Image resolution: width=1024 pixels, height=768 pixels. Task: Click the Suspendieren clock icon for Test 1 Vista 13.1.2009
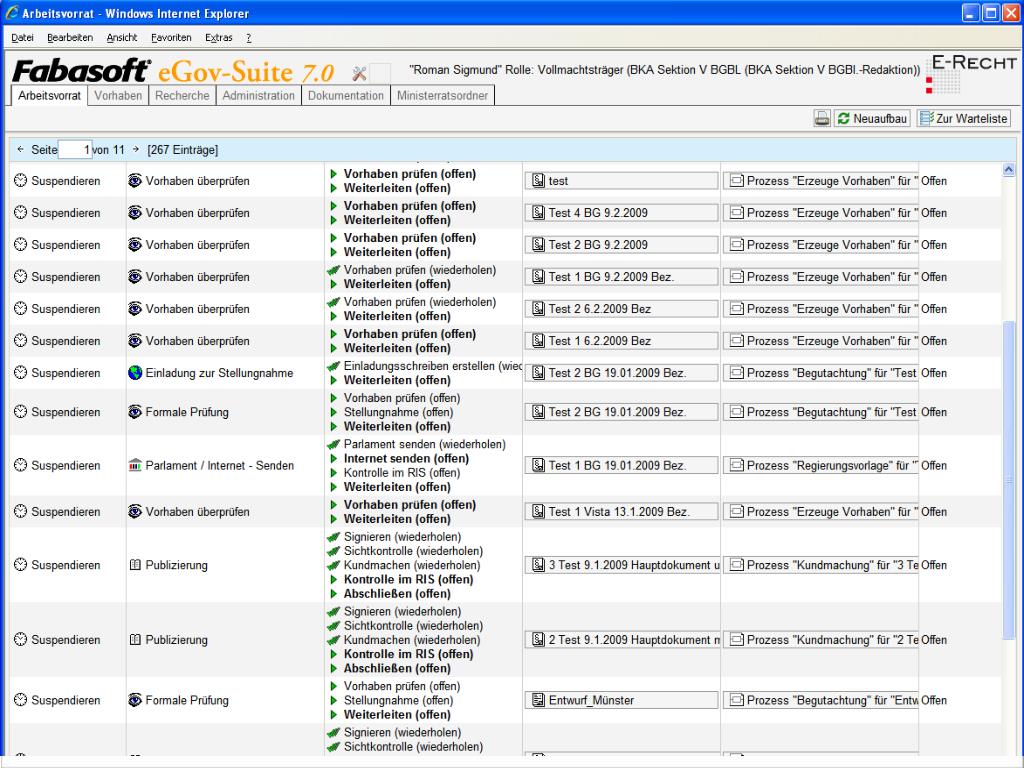20,511
